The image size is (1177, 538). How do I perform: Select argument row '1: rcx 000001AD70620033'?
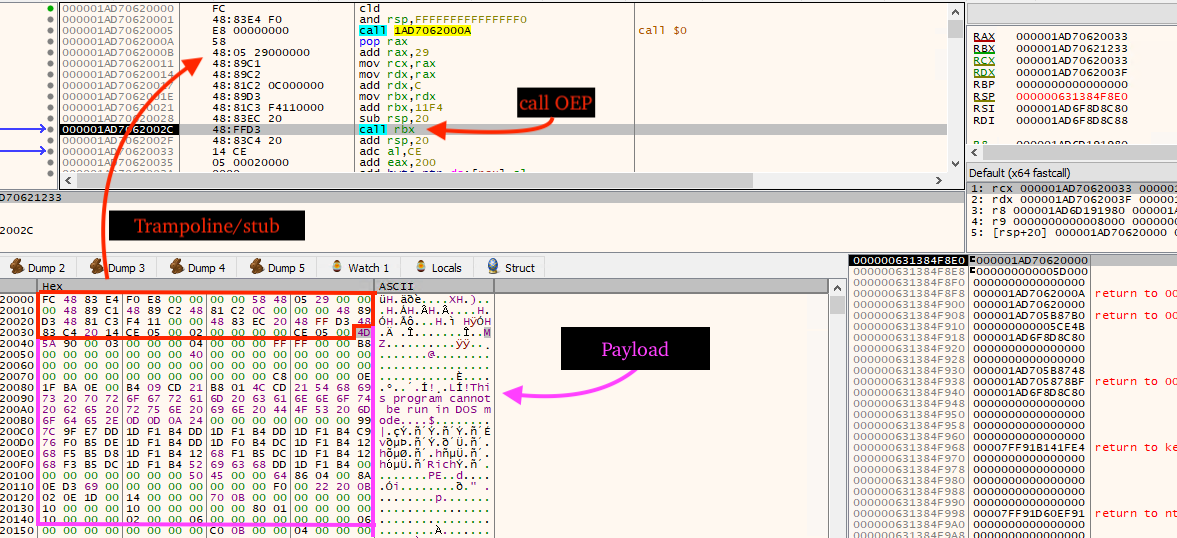tap(1072, 188)
